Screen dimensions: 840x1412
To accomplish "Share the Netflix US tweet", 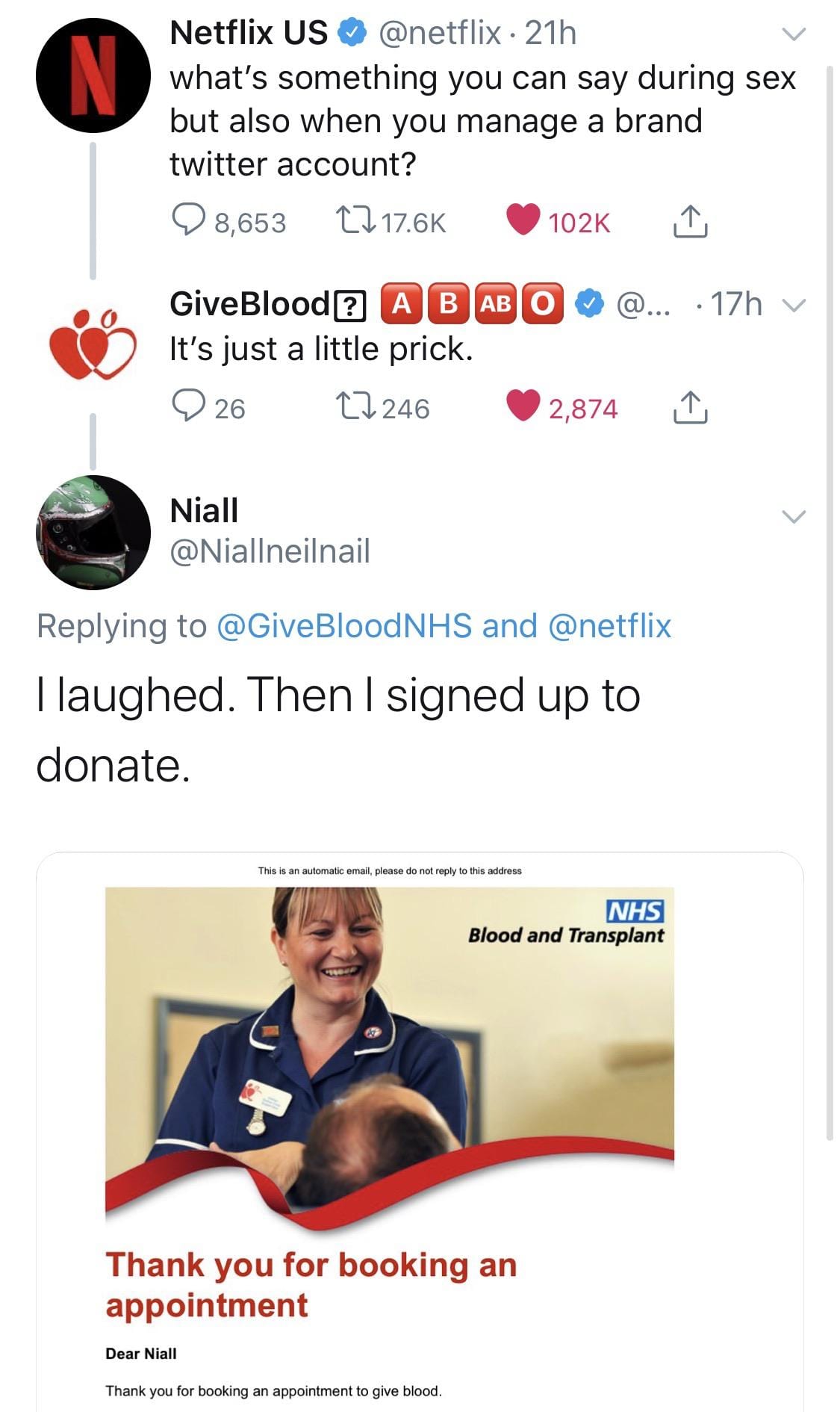I will tap(690, 221).
